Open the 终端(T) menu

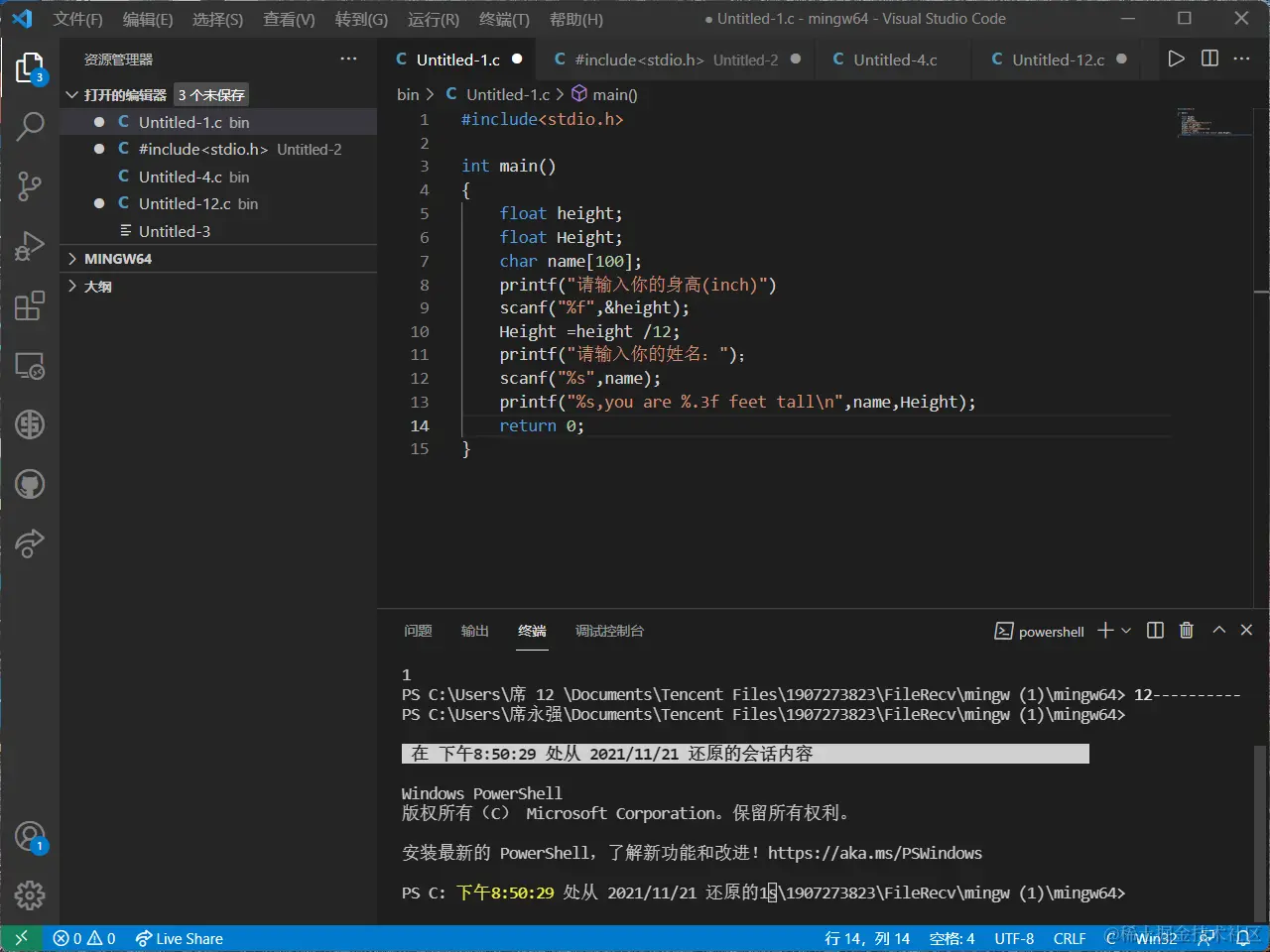(504, 19)
